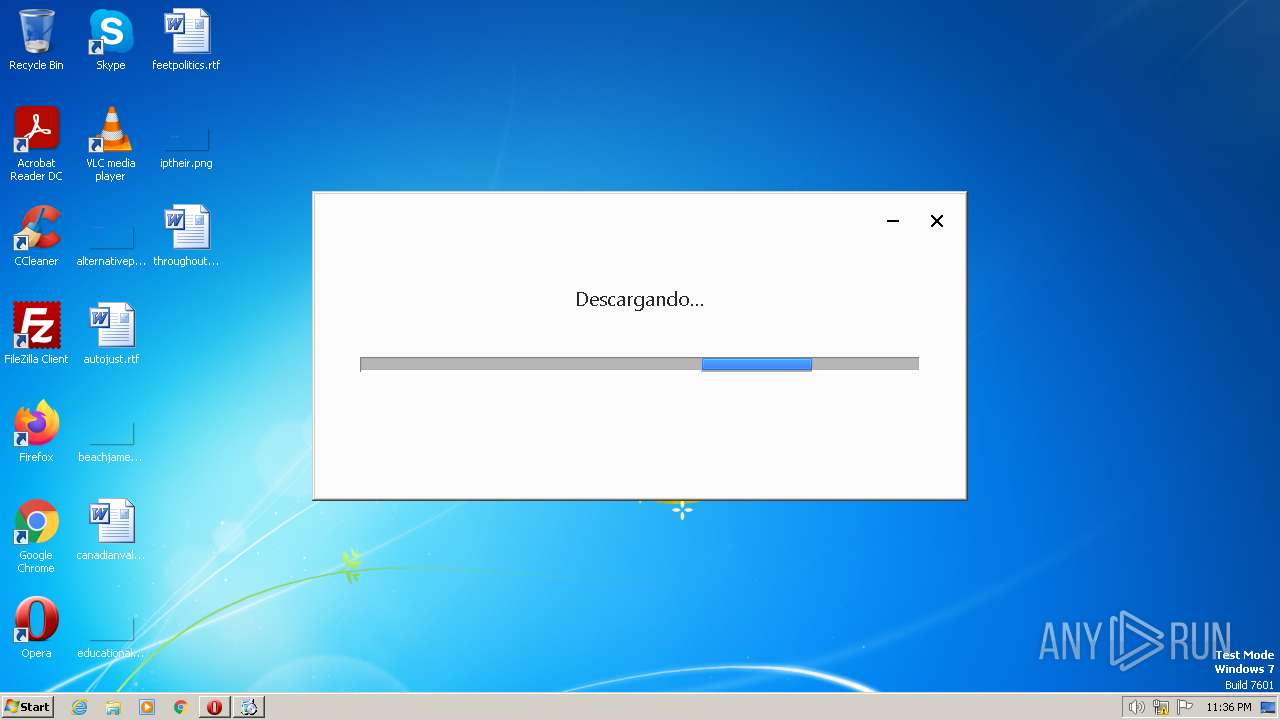Viewport: 1280px width, 720px height.
Task: Click the Start button
Action: (x=27, y=707)
